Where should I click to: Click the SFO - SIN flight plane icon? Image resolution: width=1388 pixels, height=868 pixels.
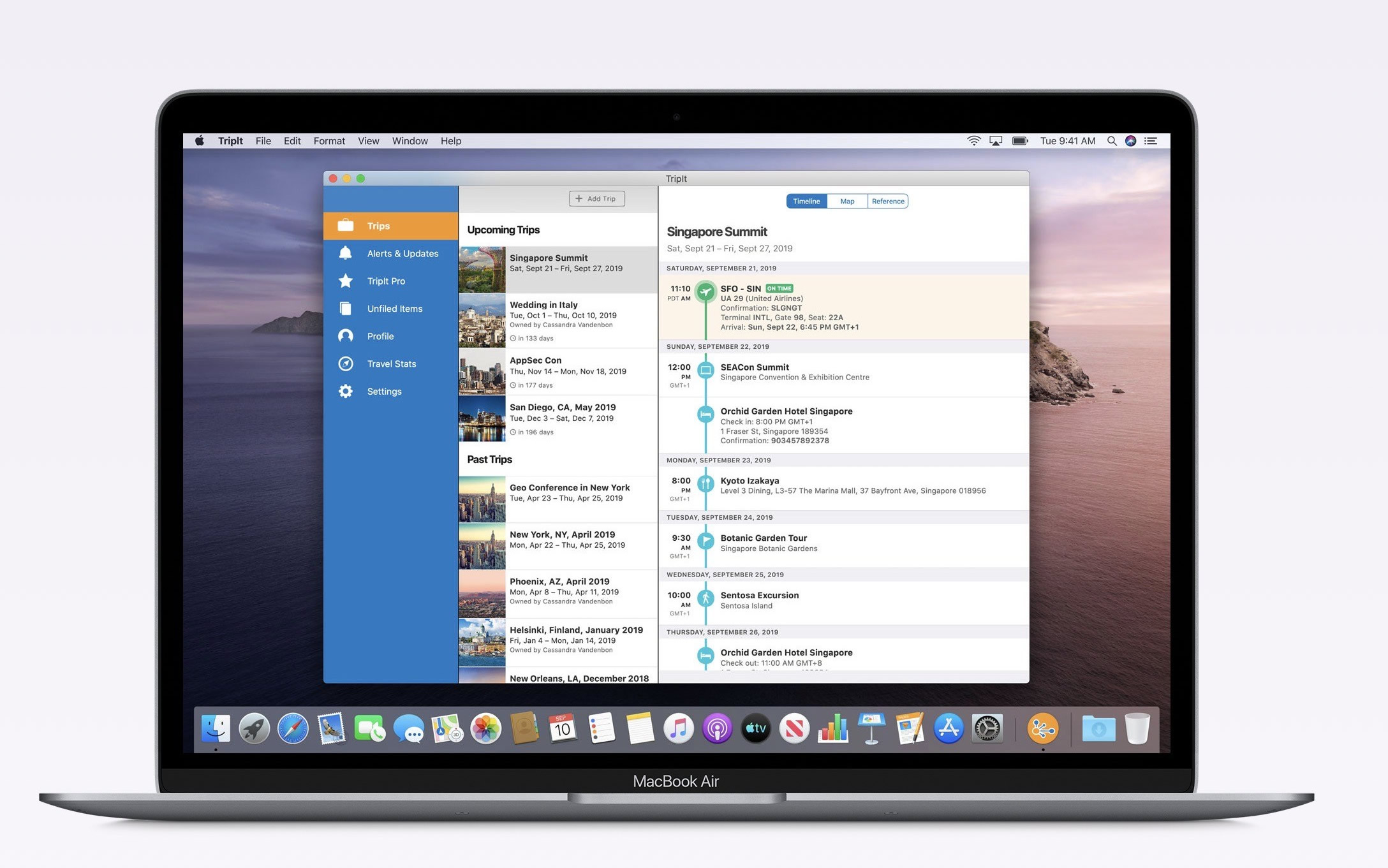[x=705, y=292]
